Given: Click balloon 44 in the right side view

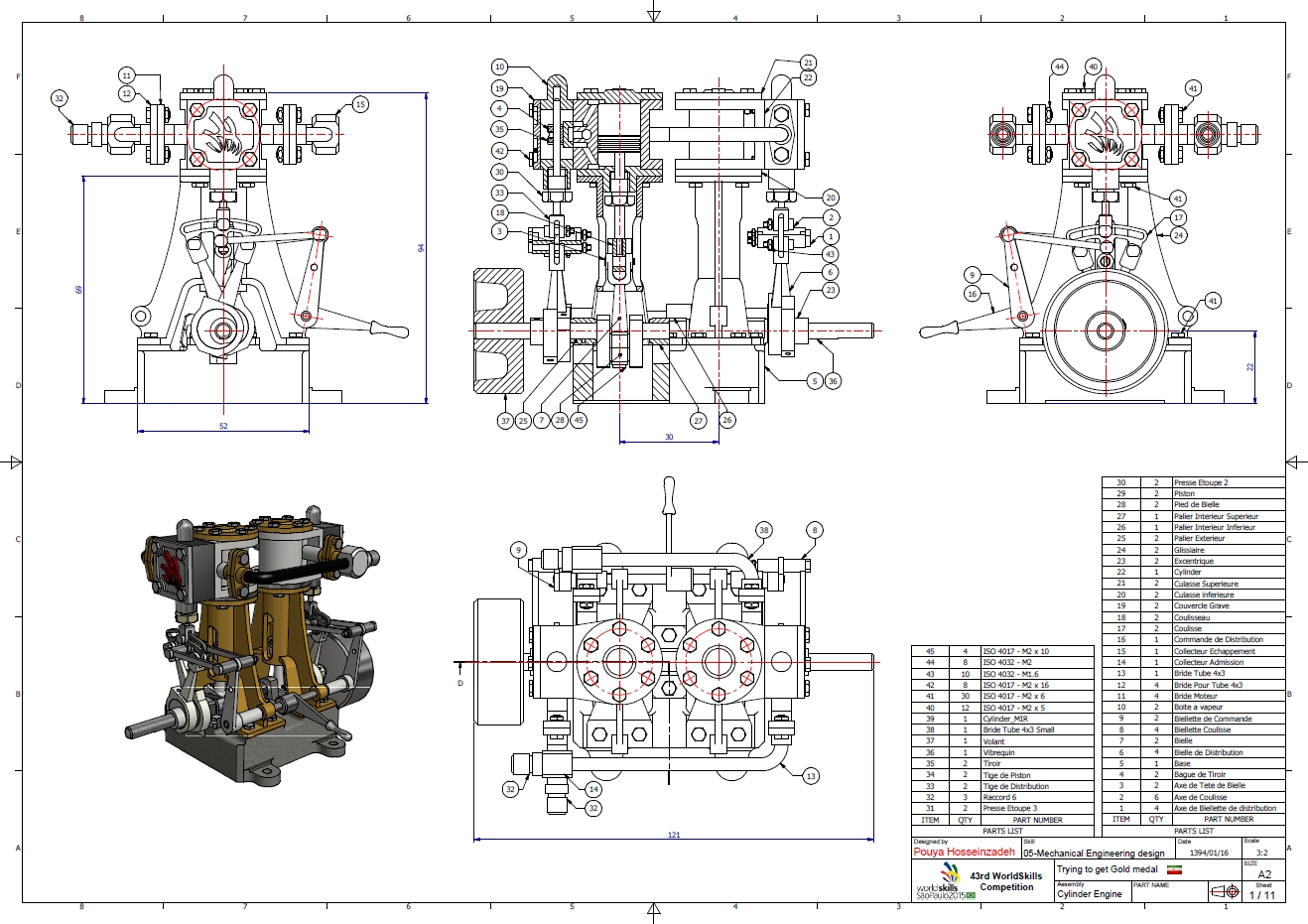Looking at the screenshot, I should point(1059,66).
